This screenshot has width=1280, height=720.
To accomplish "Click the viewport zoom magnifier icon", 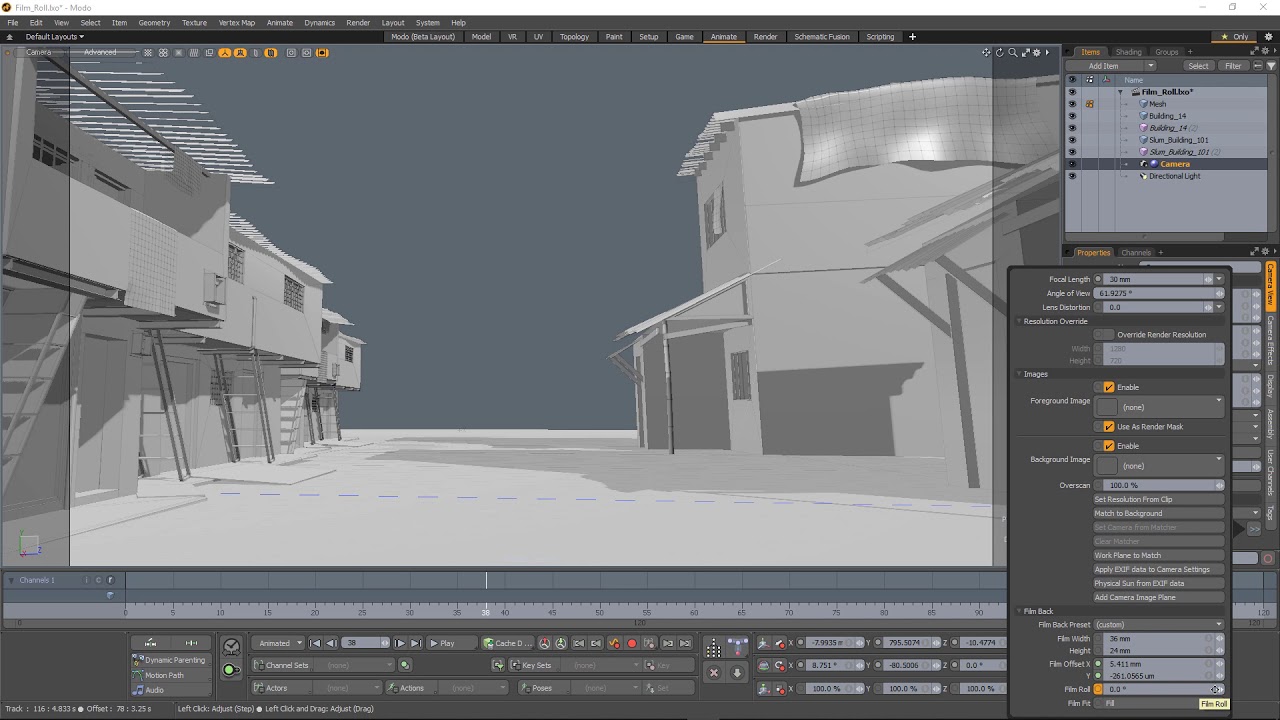I will click(1012, 52).
